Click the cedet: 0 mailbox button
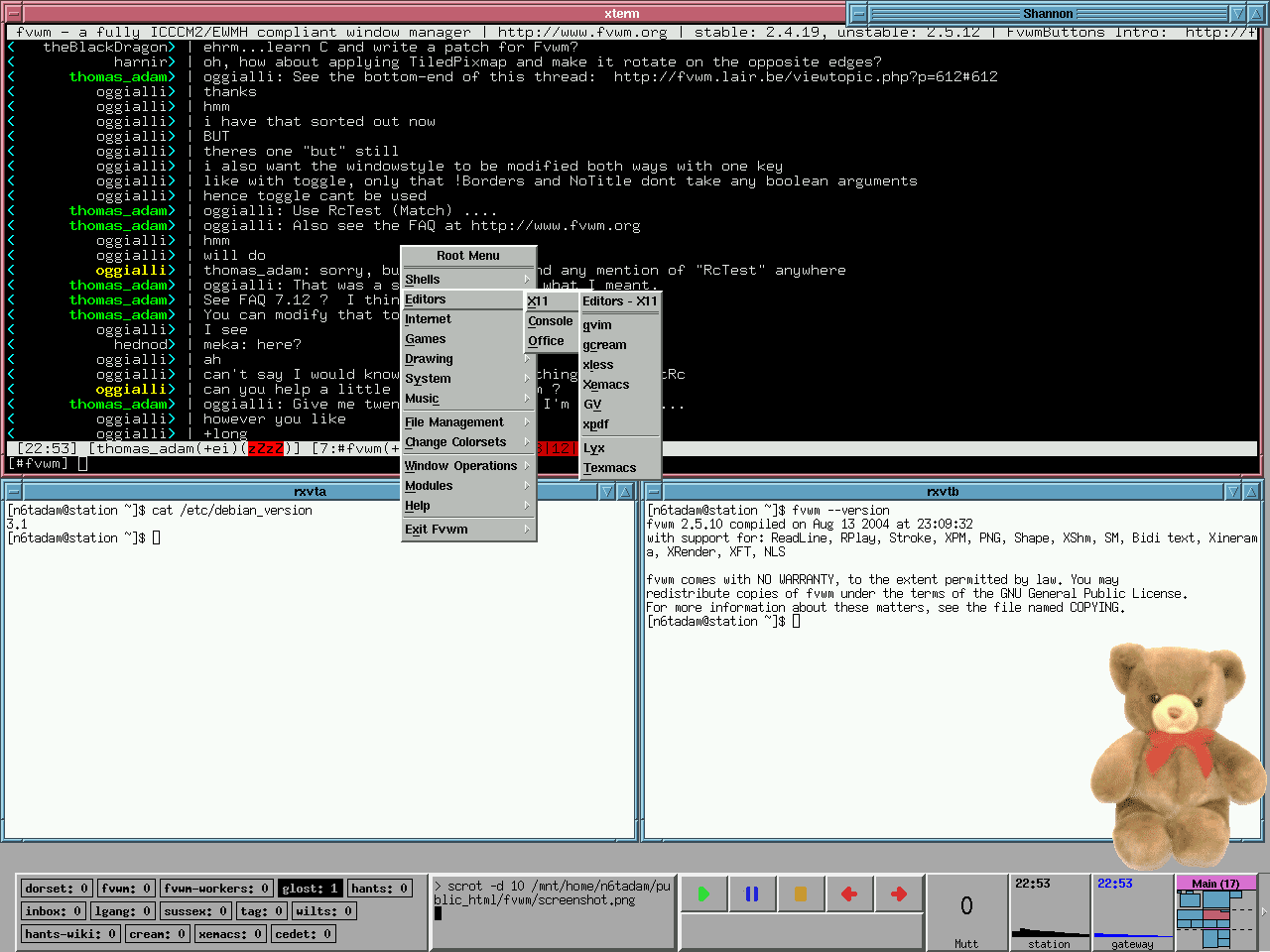1270x952 pixels. [304, 934]
